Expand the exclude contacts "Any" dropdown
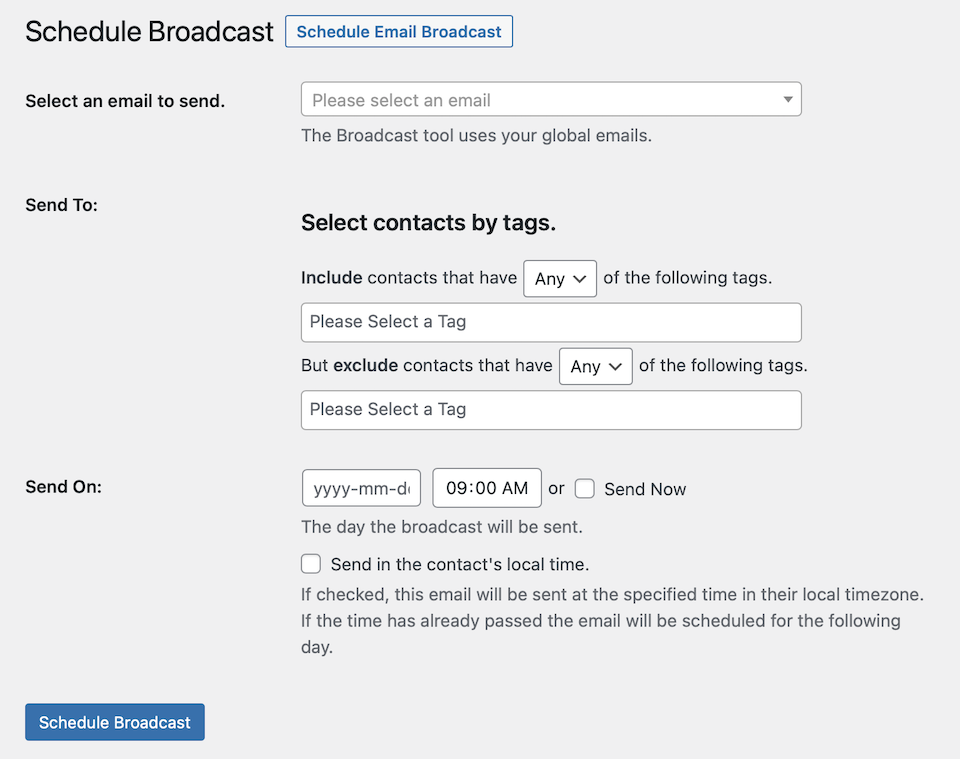This screenshot has height=759, width=960. click(x=596, y=367)
